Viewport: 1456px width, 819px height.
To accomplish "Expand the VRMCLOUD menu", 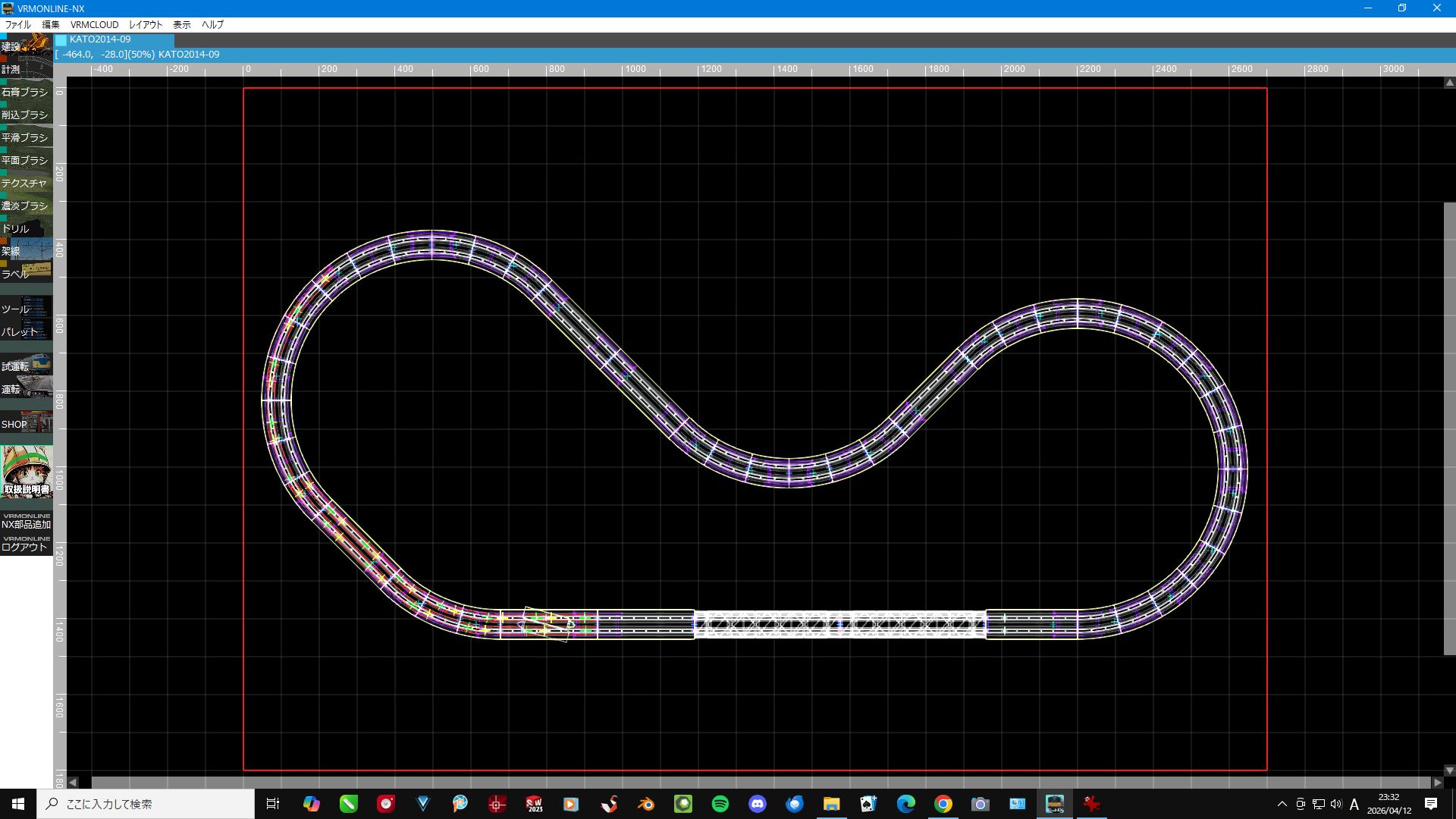I will click(94, 24).
